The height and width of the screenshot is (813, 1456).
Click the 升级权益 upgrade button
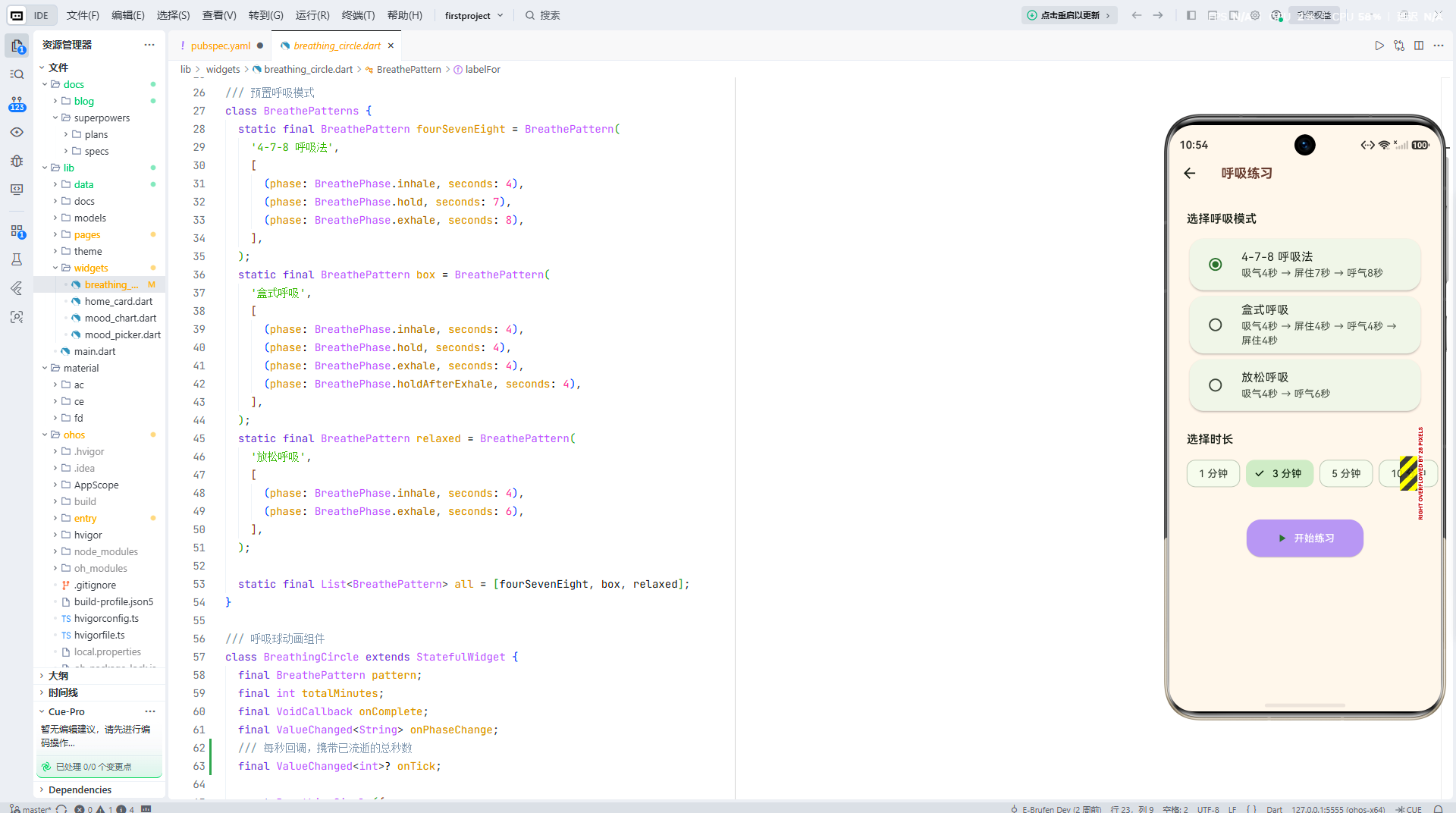(x=1314, y=15)
